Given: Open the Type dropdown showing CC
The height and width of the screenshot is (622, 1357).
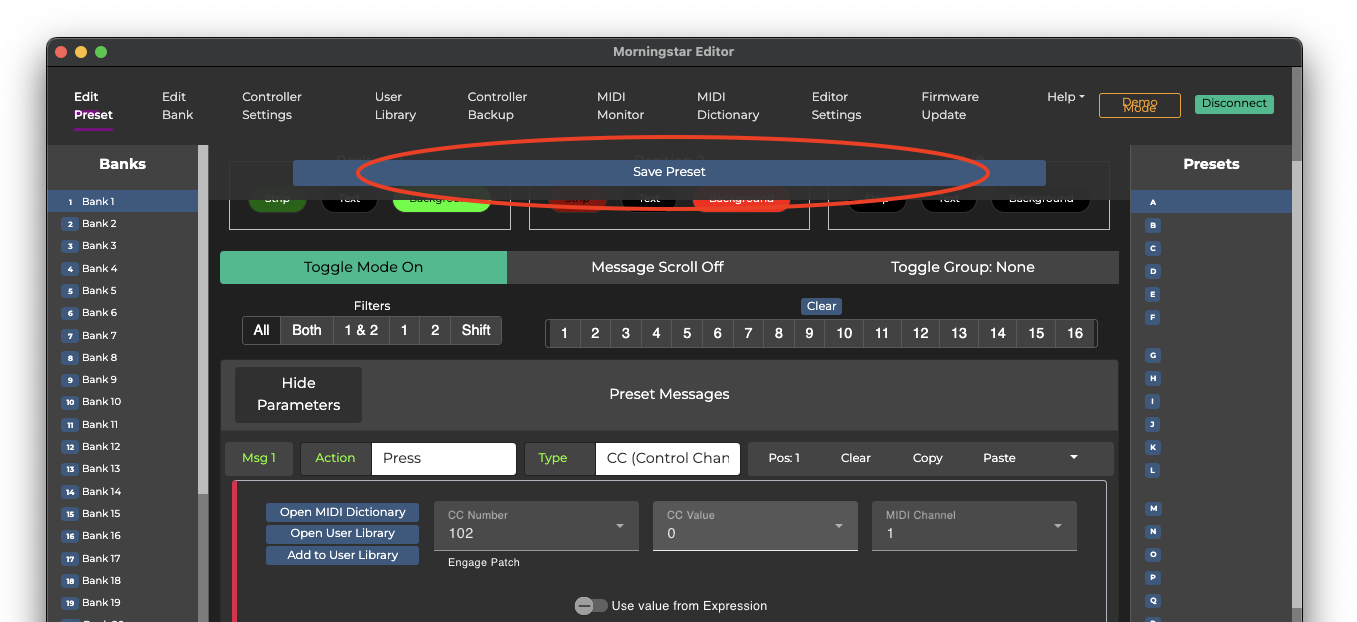Looking at the screenshot, I should (x=667, y=458).
